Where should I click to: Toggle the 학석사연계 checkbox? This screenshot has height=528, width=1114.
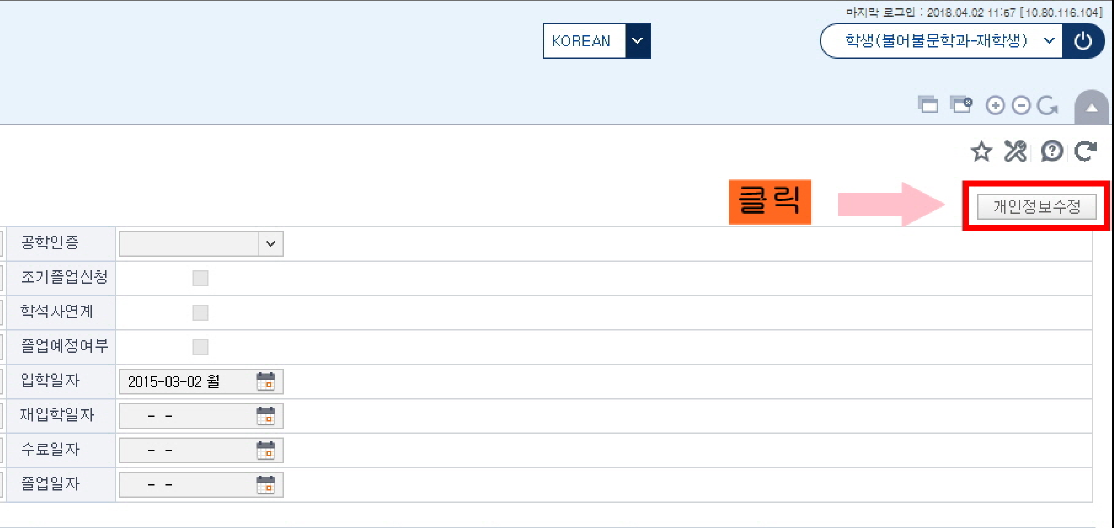tap(200, 313)
